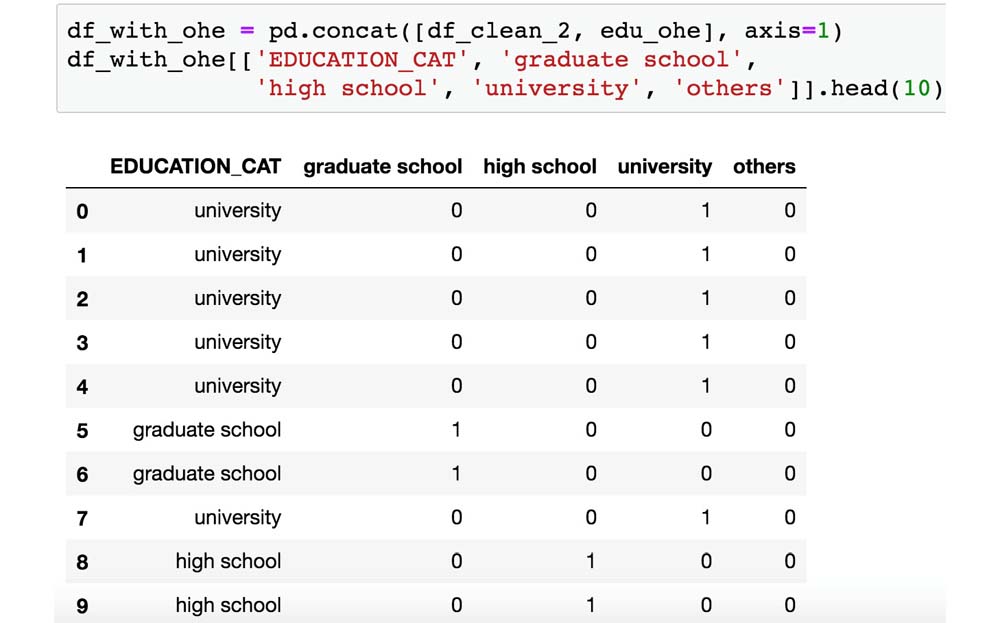The image size is (1000, 623).
Task: Click the 'EDUCATION_CAT' string in code
Action: click(364, 59)
